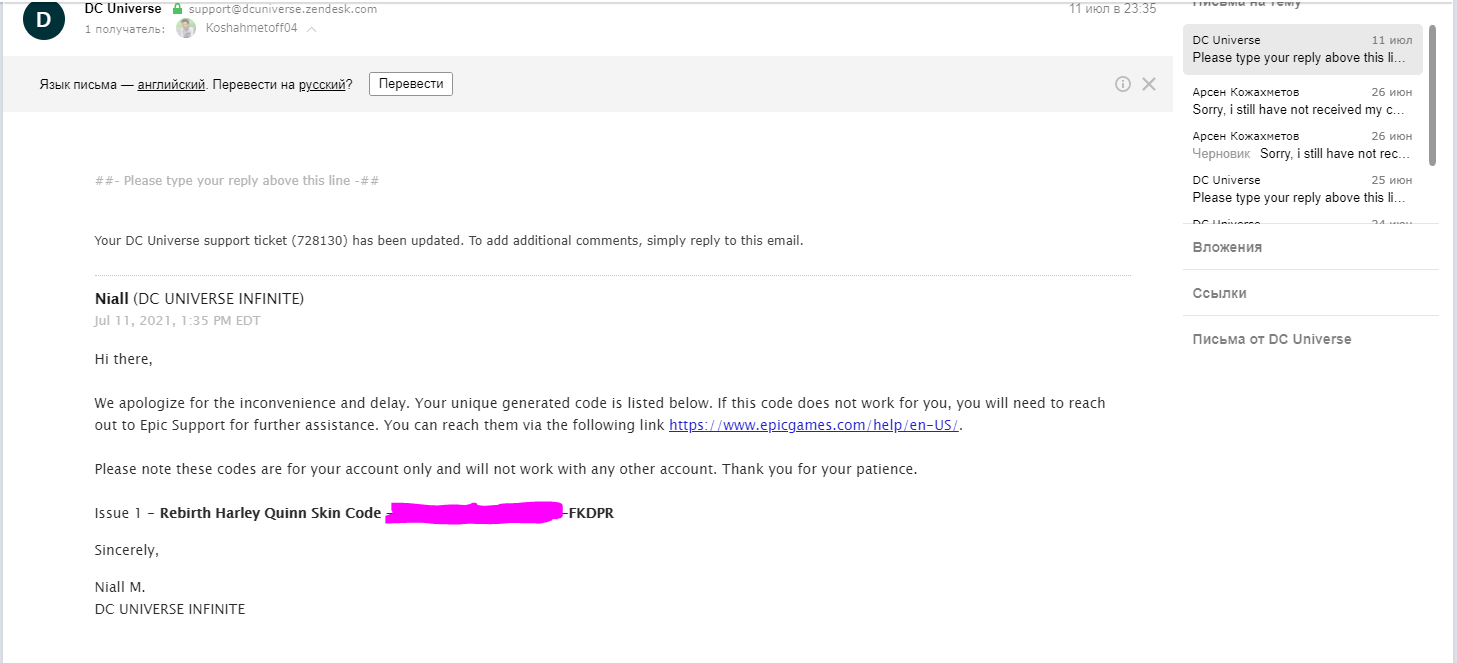The width and height of the screenshot is (1457, 663).
Task: Dismiss the translation suggestion bar
Action: (x=1149, y=84)
